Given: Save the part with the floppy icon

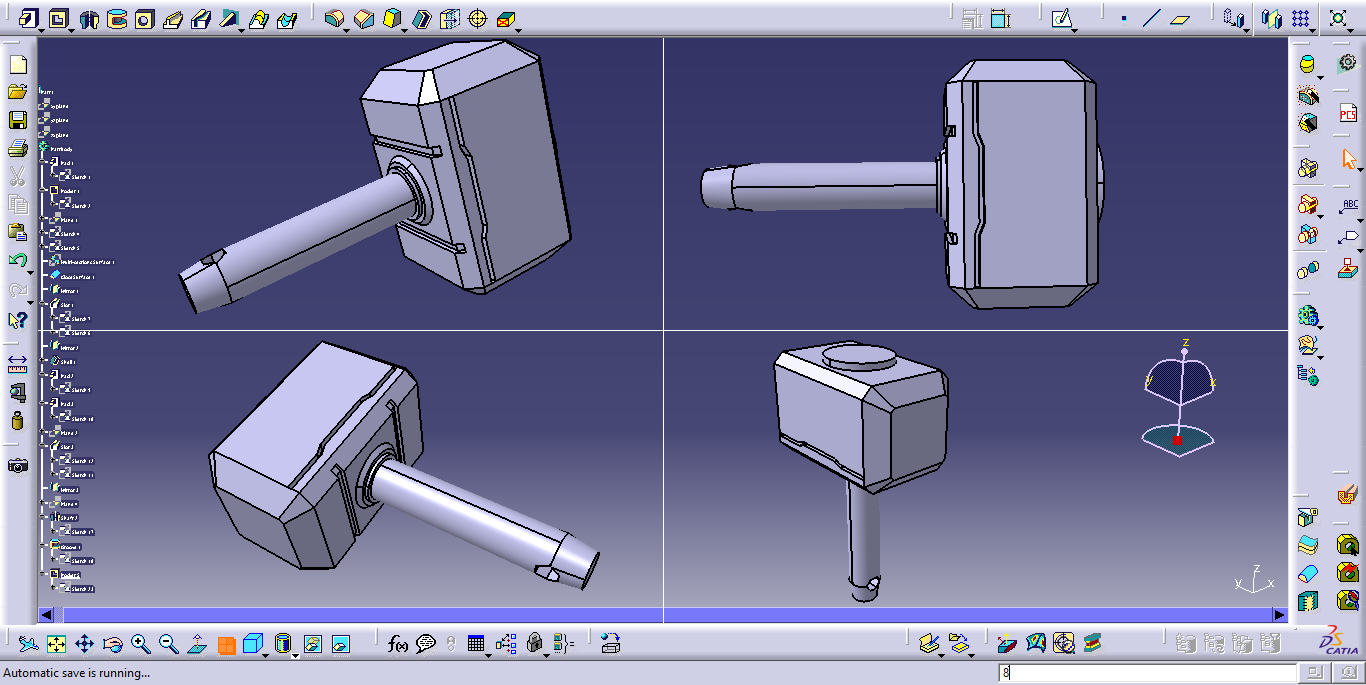Looking at the screenshot, I should tap(17, 120).
